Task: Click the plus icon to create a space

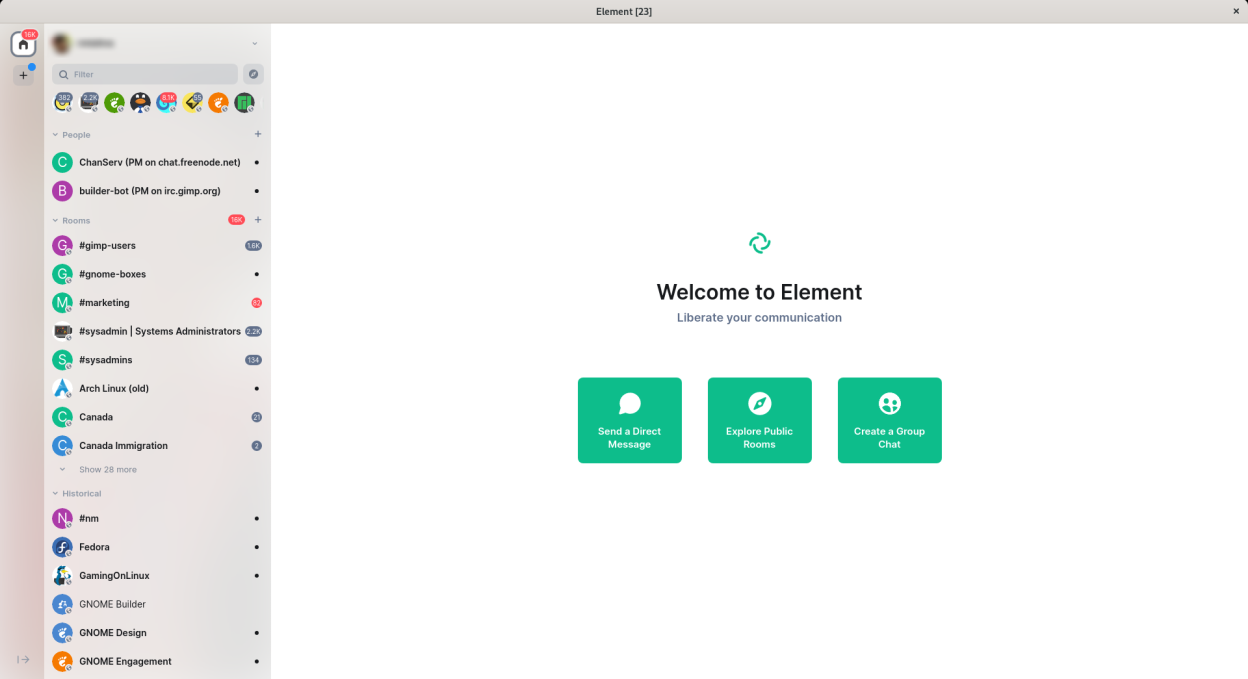Action: (x=23, y=74)
